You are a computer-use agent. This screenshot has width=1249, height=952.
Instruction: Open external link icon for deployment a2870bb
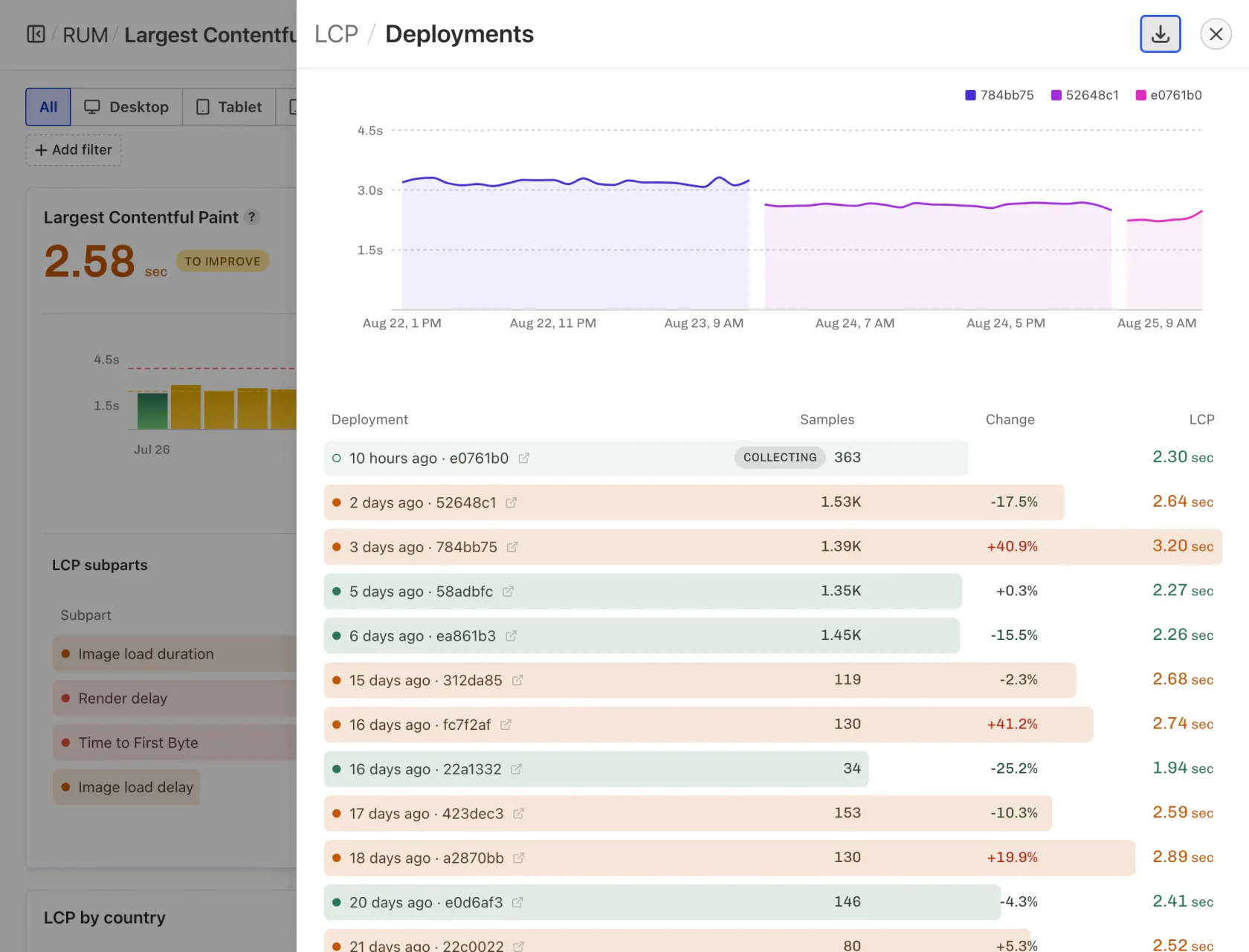(518, 858)
